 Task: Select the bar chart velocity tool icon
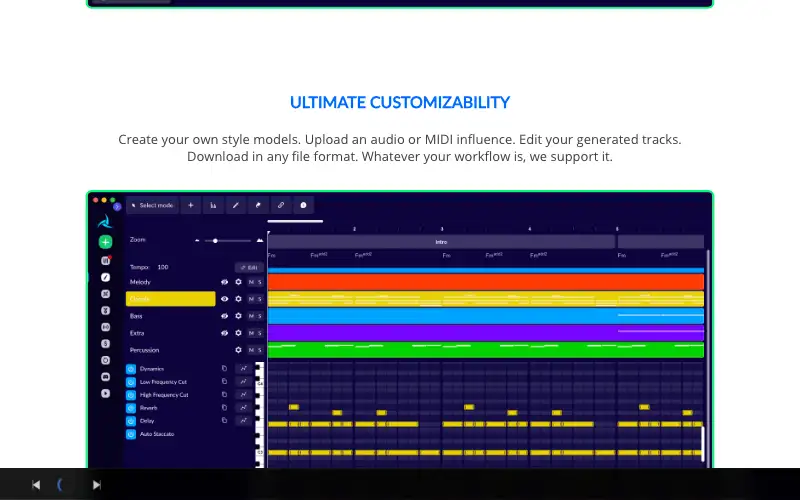coord(213,205)
